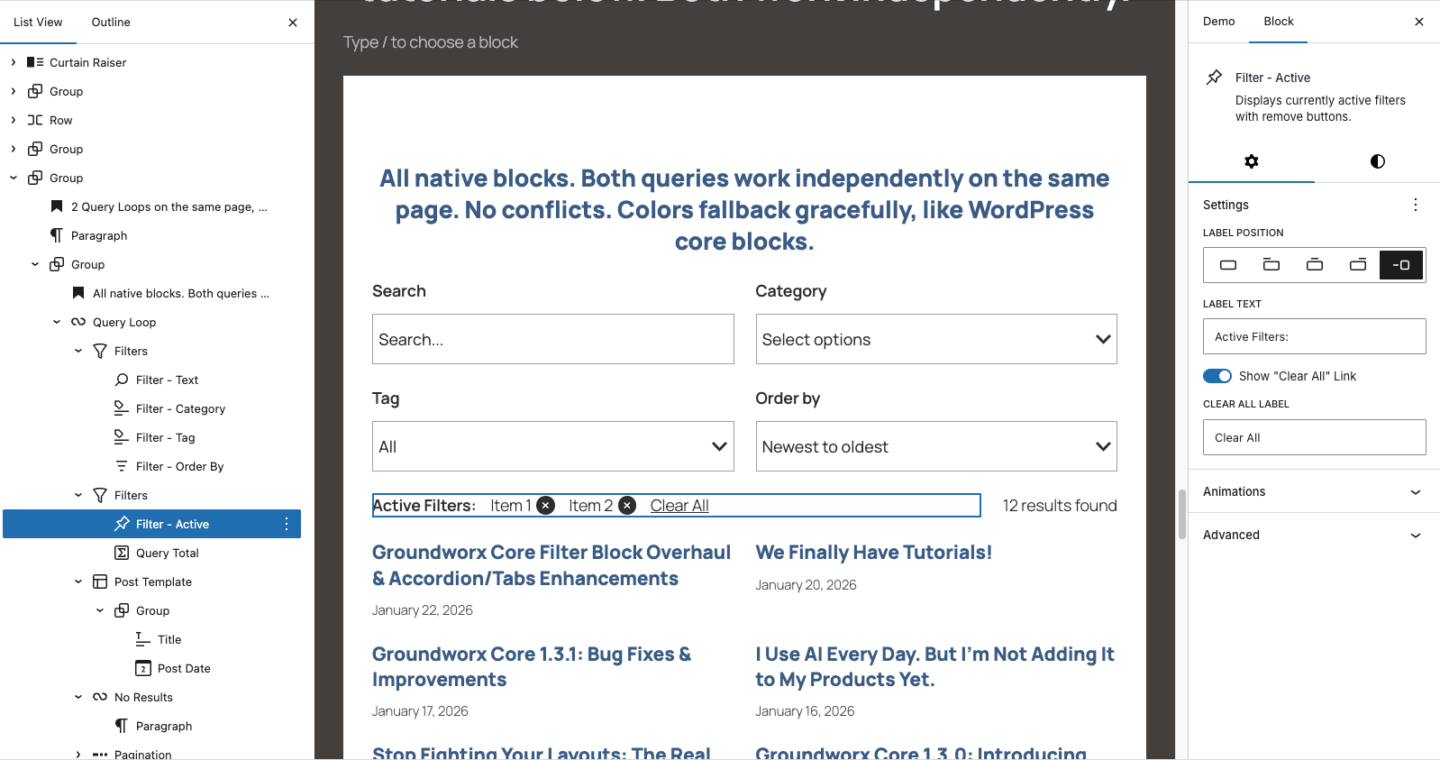The height and width of the screenshot is (760, 1440).
Task: Disable the Show "Clear All" Link toggle
Action: click(1217, 375)
